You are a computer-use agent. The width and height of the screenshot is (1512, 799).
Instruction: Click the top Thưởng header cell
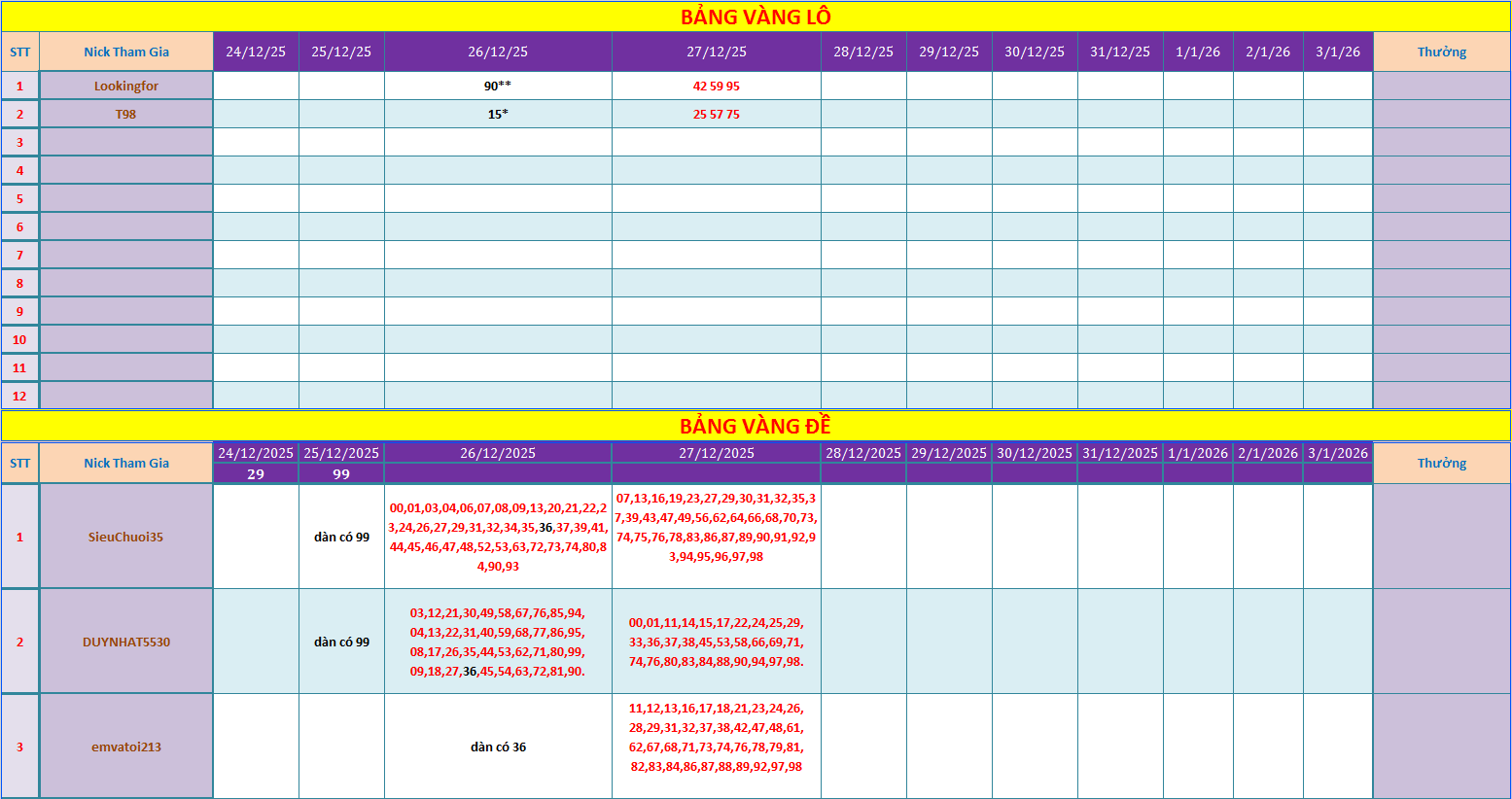tap(1442, 52)
